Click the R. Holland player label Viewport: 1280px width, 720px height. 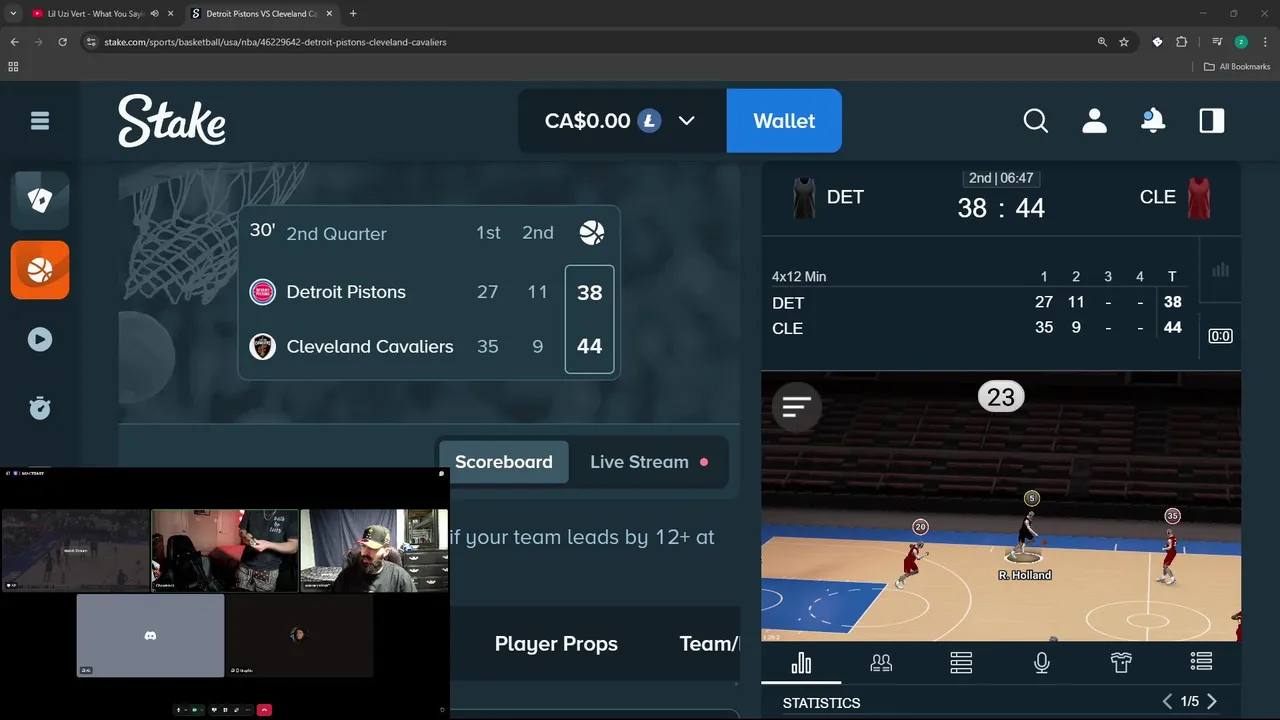tap(1025, 575)
